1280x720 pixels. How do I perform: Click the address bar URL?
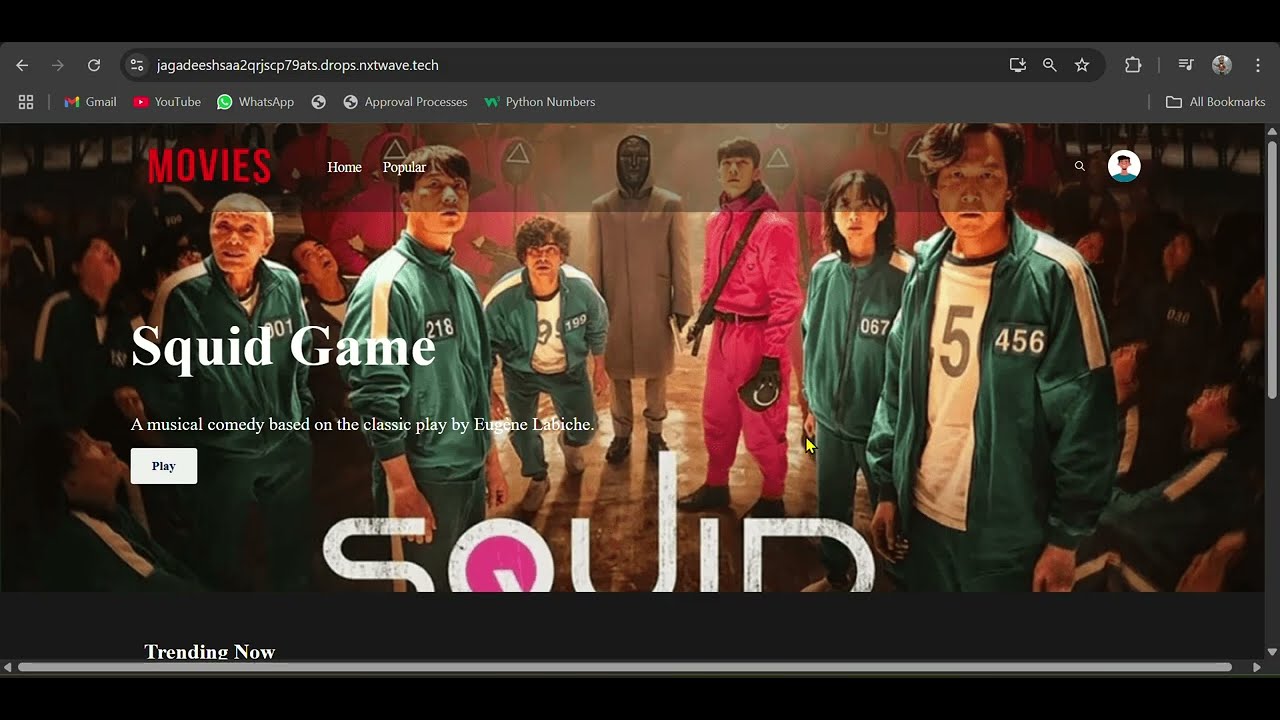coord(298,65)
